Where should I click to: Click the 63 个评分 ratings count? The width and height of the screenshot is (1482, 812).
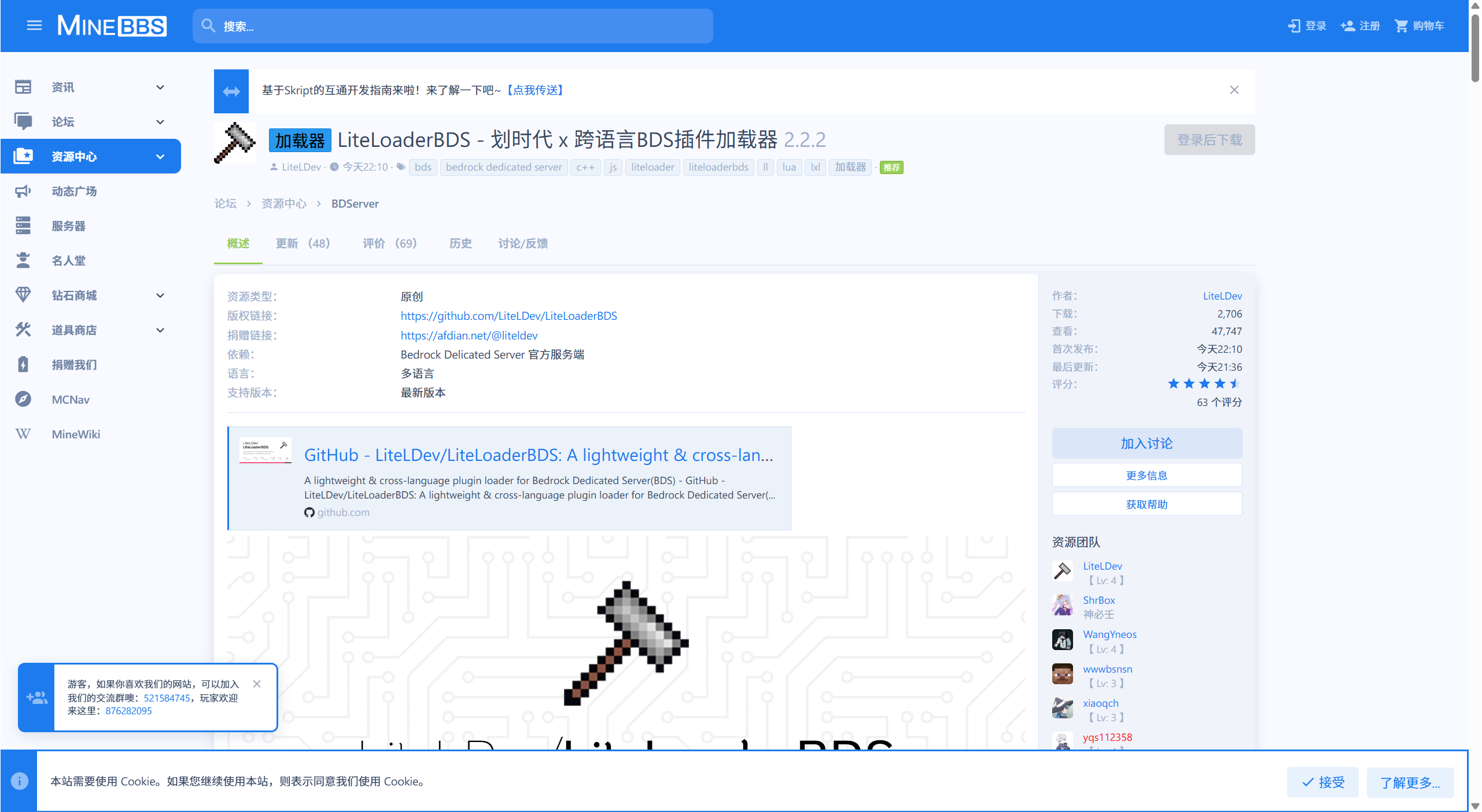[x=1219, y=402]
